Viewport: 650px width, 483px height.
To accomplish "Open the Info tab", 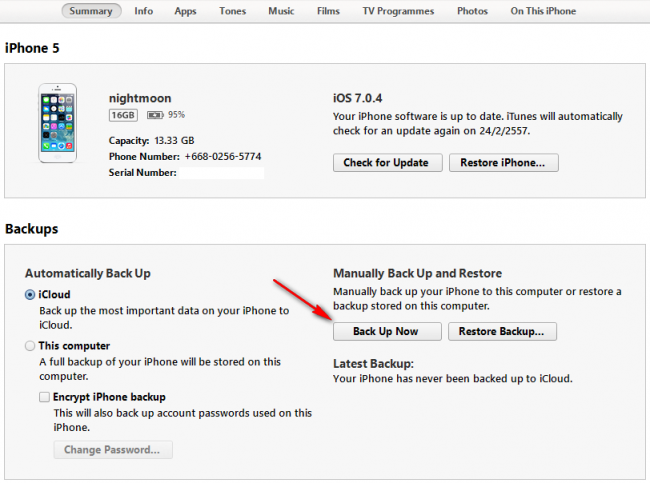I will 143,11.
